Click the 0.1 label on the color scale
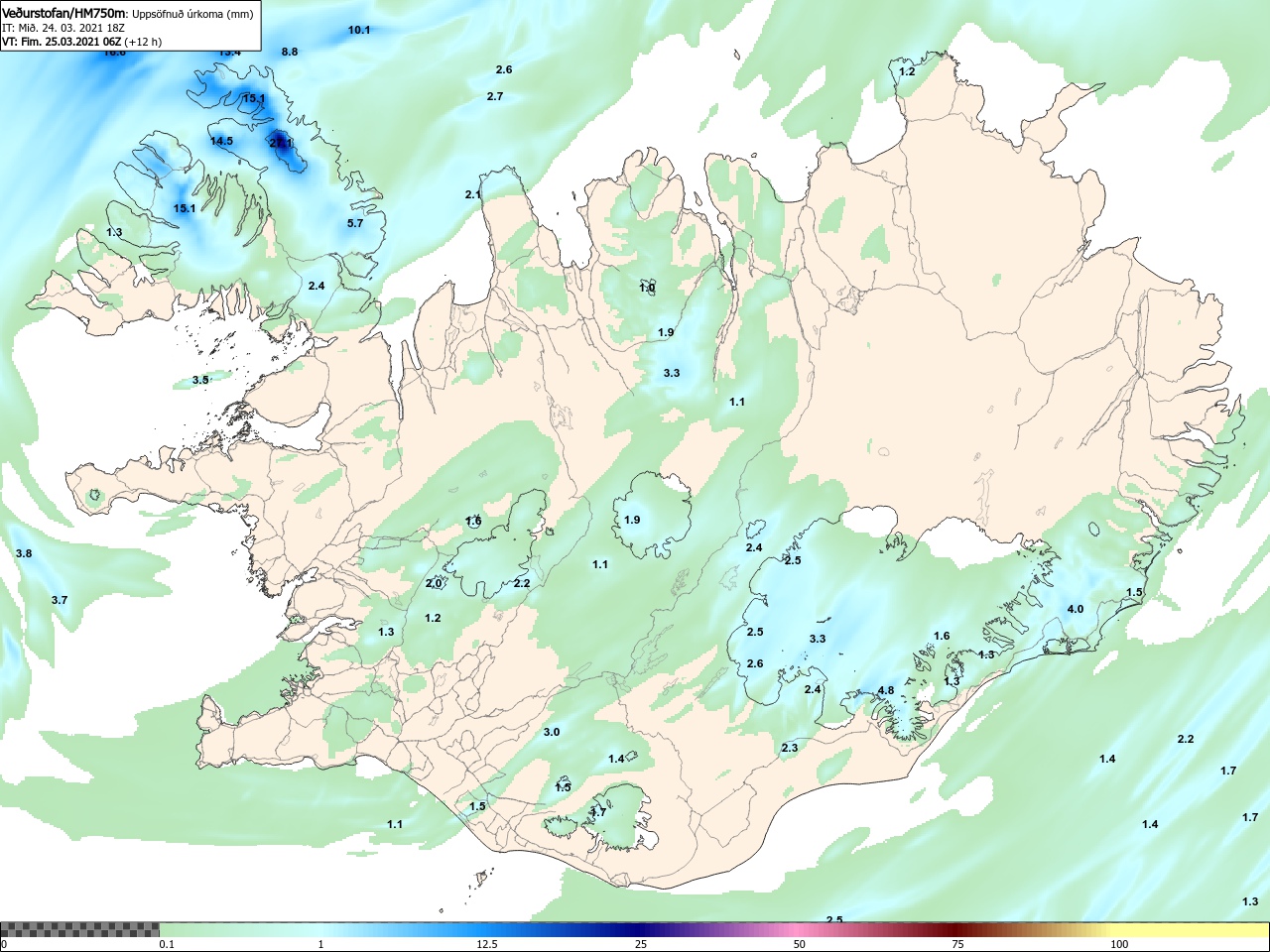Screen dimensions: 1270x952 (x=167, y=944)
